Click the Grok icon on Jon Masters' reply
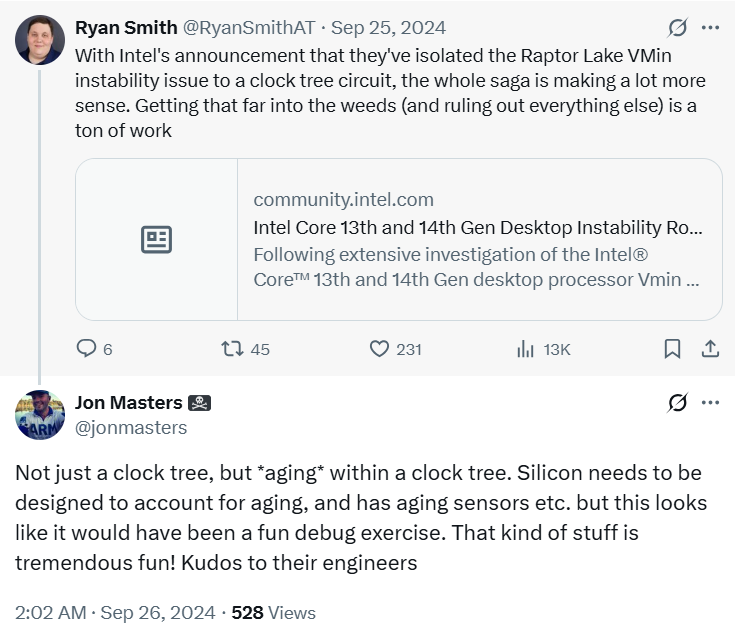The image size is (735, 630). 677,403
